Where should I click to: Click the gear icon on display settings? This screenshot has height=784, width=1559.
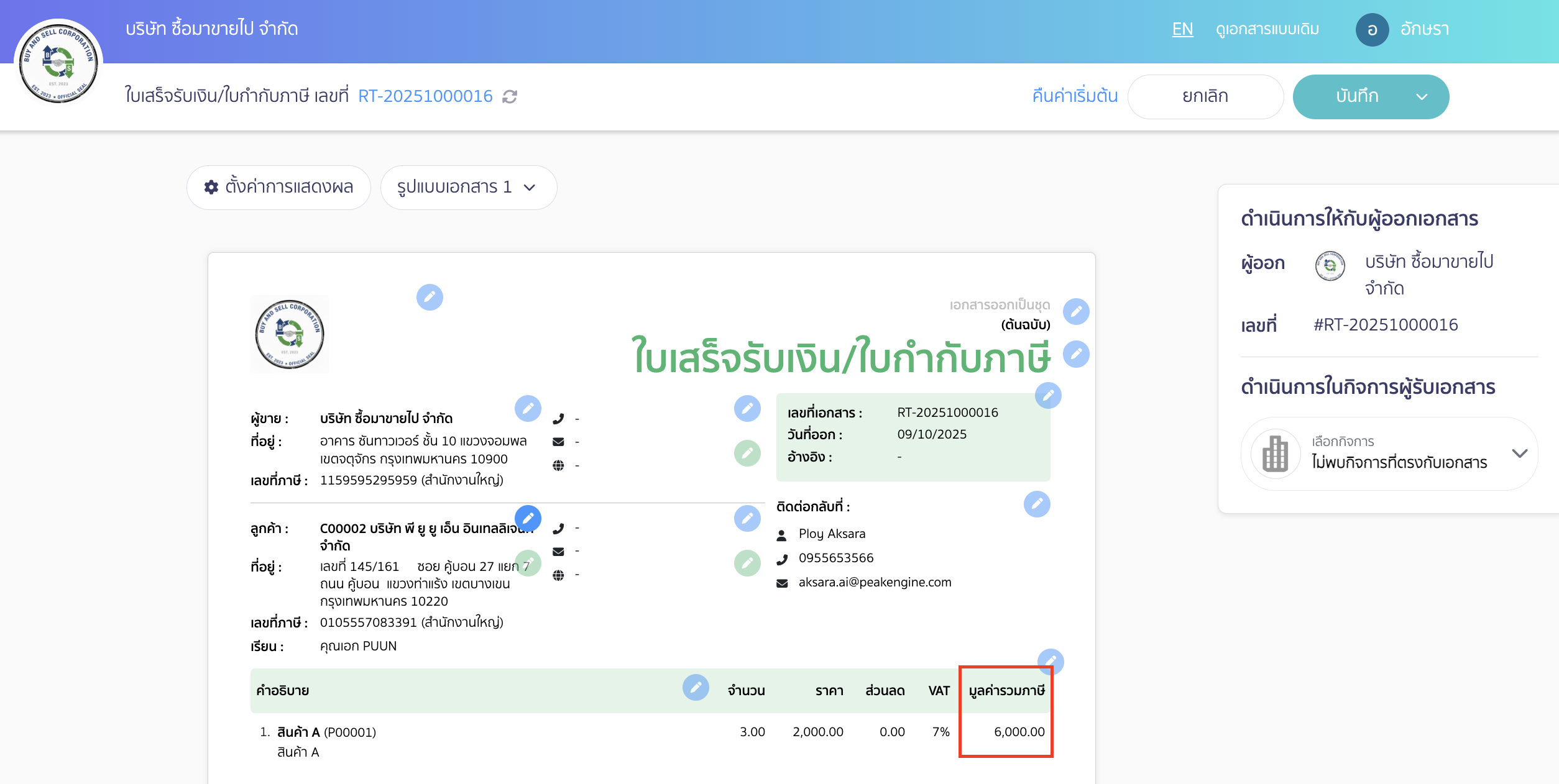[210, 187]
